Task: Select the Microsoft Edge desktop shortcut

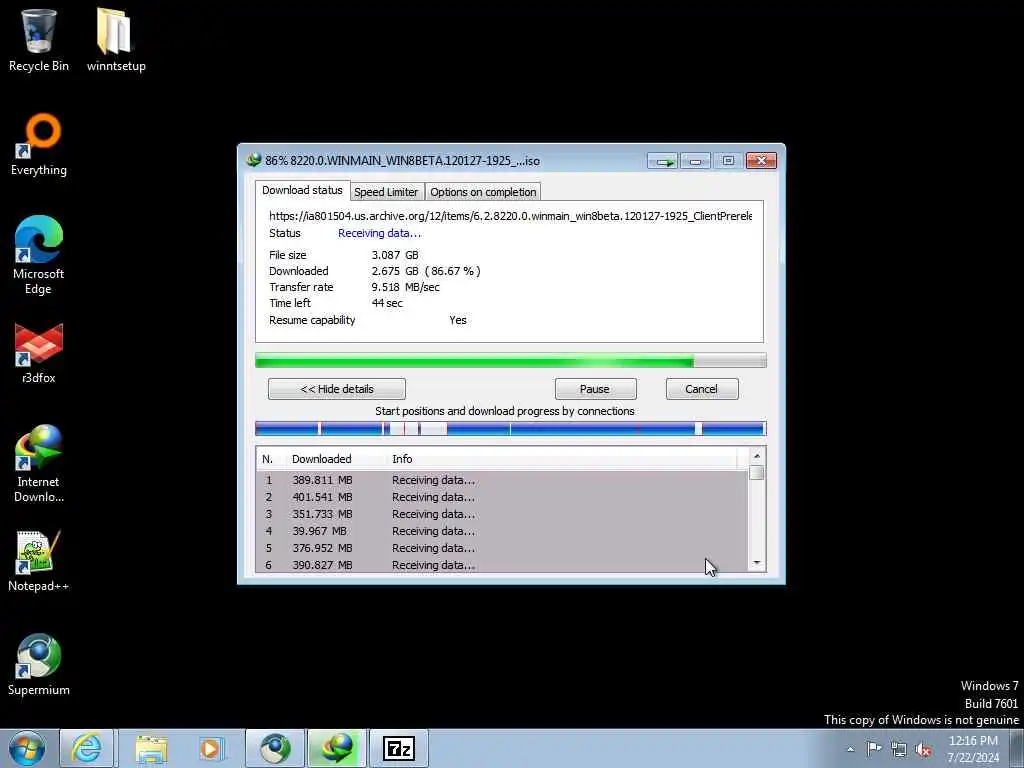Action: coord(39,255)
